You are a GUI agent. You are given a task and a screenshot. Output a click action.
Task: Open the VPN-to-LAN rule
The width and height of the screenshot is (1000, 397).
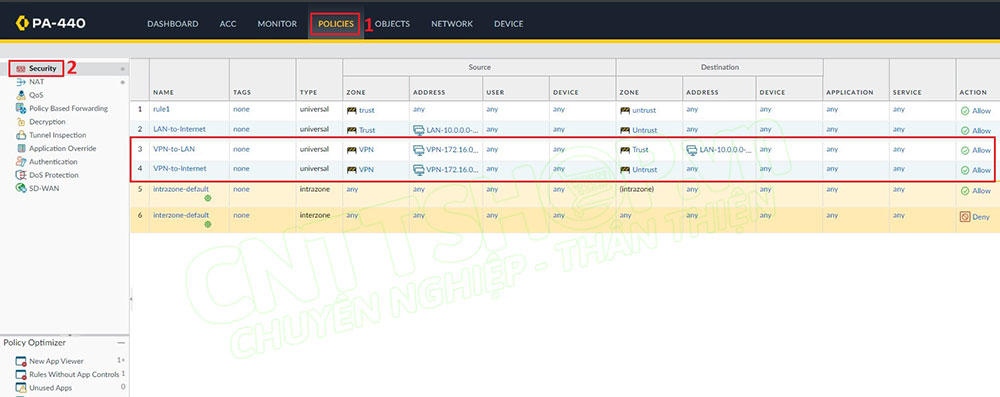(x=174, y=149)
